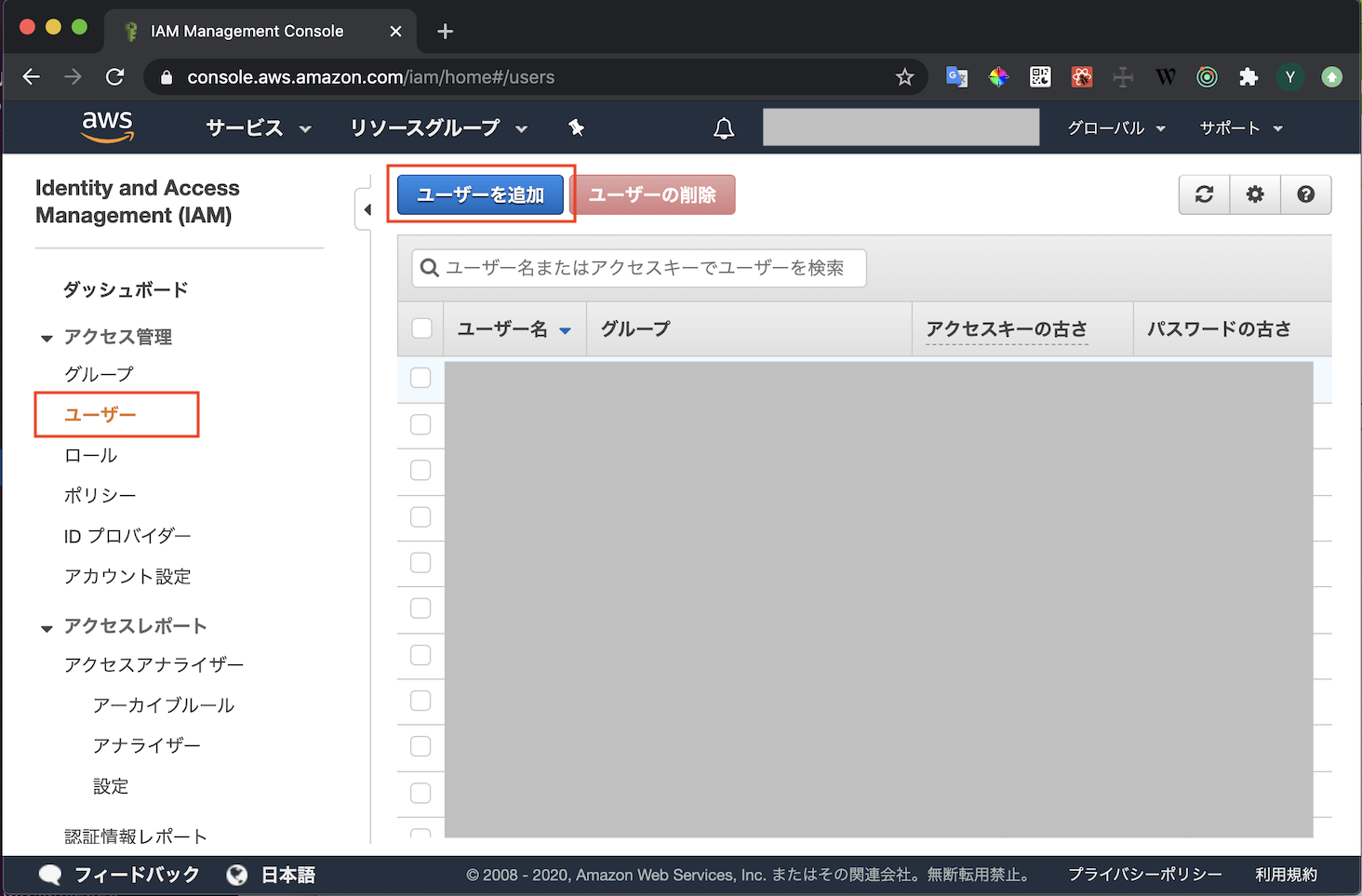Open アナライザー in the sidebar

[x=147, y=745]
